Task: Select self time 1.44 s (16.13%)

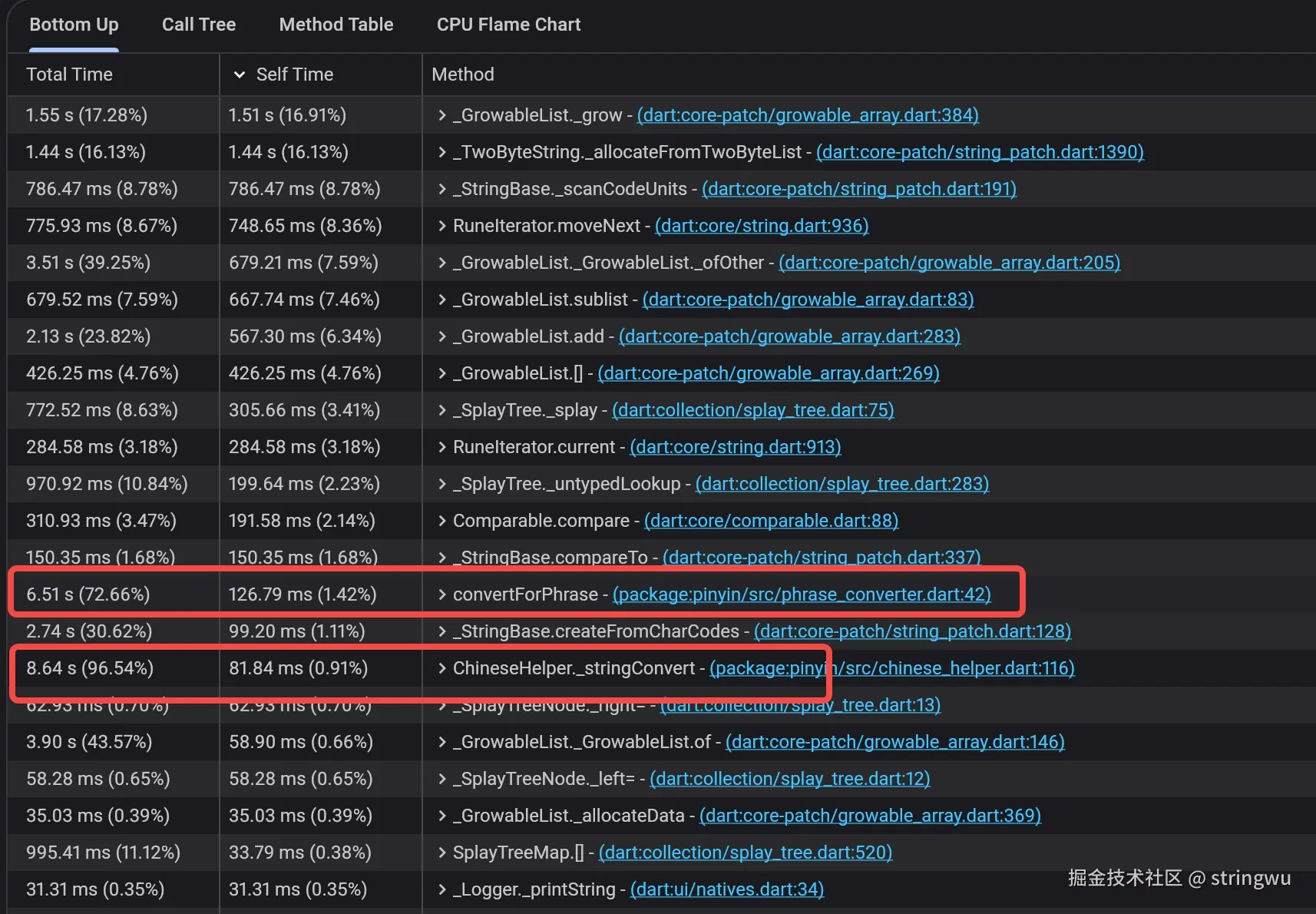Action: click(x=289, y=152)
